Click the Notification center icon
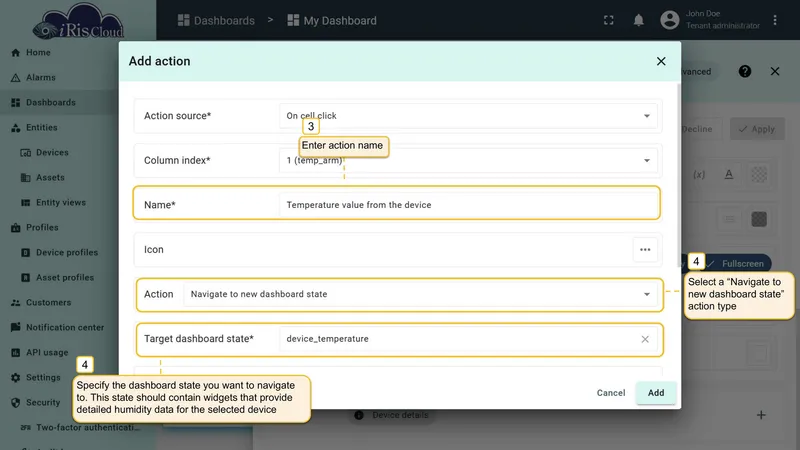 (x=16, y=328)
